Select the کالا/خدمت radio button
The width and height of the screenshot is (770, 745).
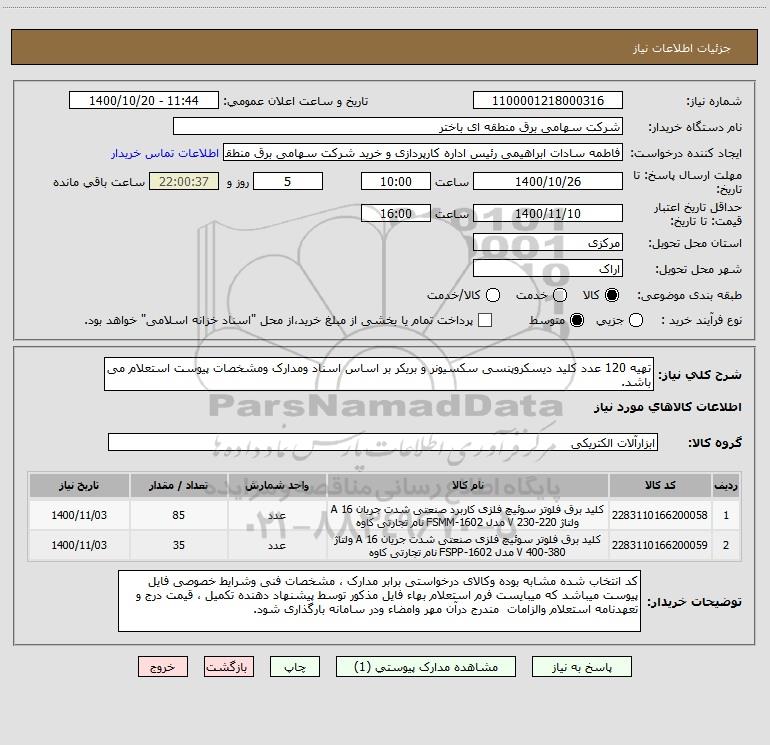(493, 295)
